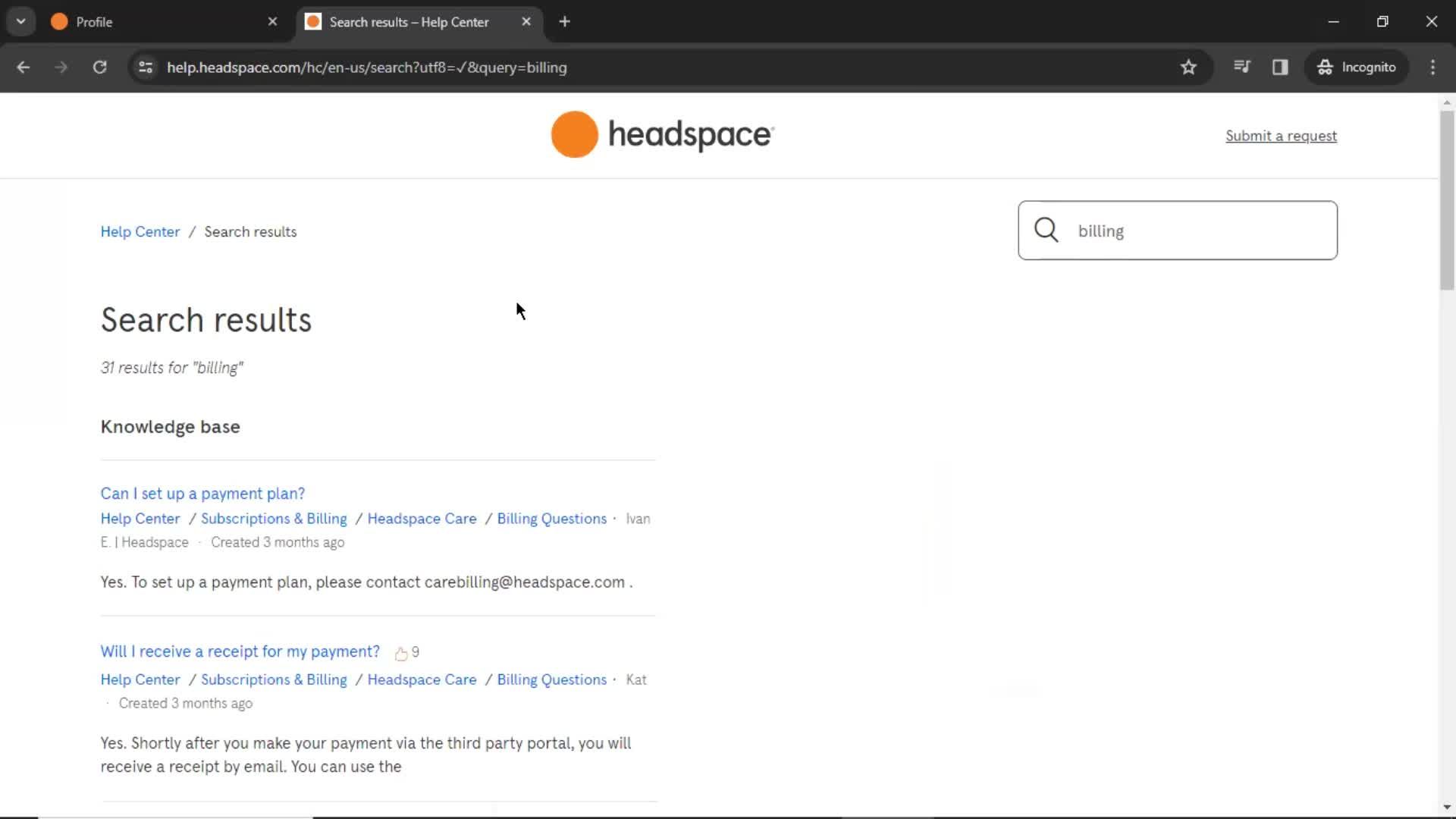Click the billing search input field

[1178, 231]
